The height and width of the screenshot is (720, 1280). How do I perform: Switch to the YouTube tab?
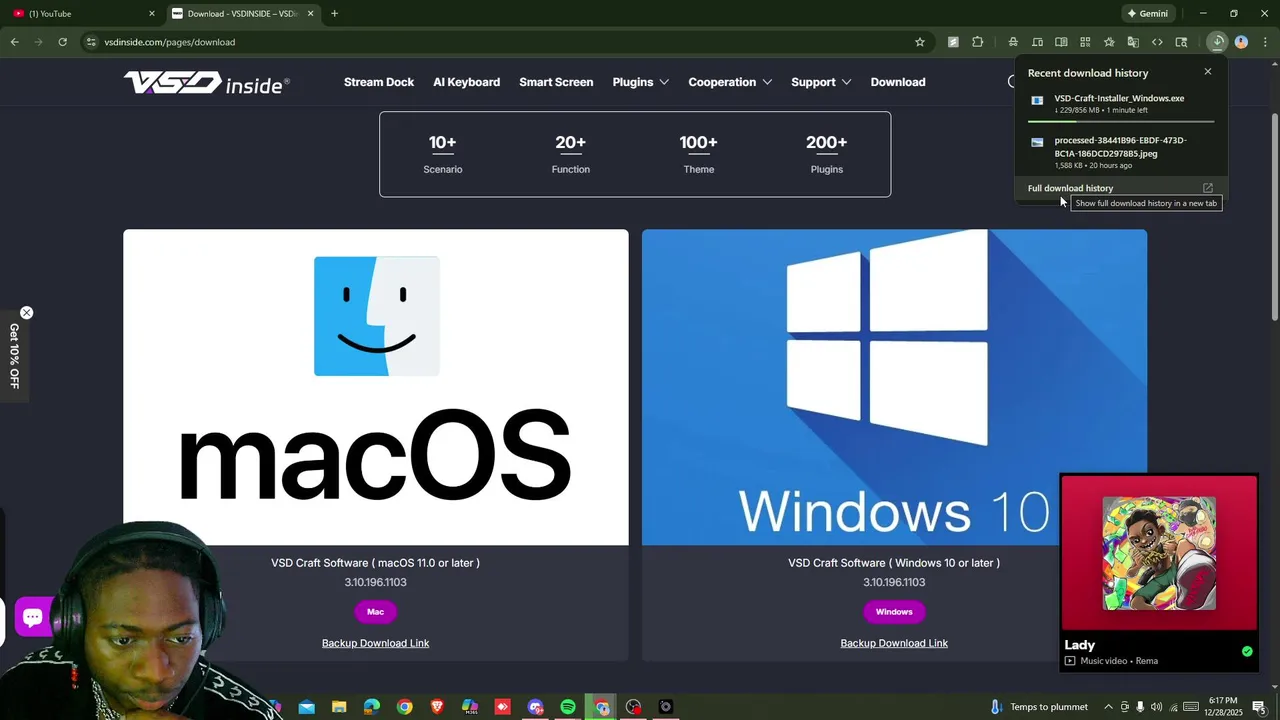80,14
